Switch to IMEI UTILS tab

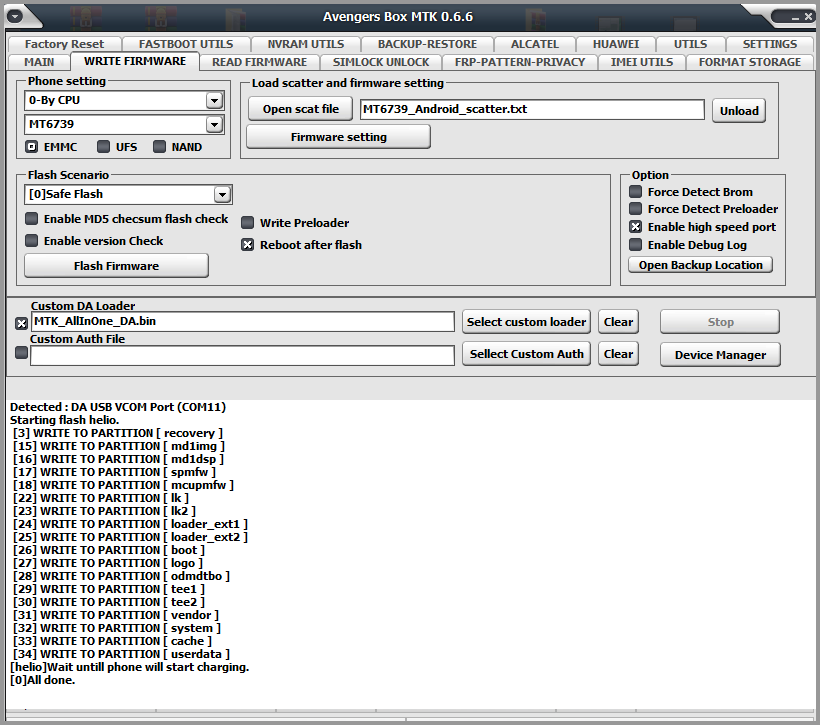point(642,62)
